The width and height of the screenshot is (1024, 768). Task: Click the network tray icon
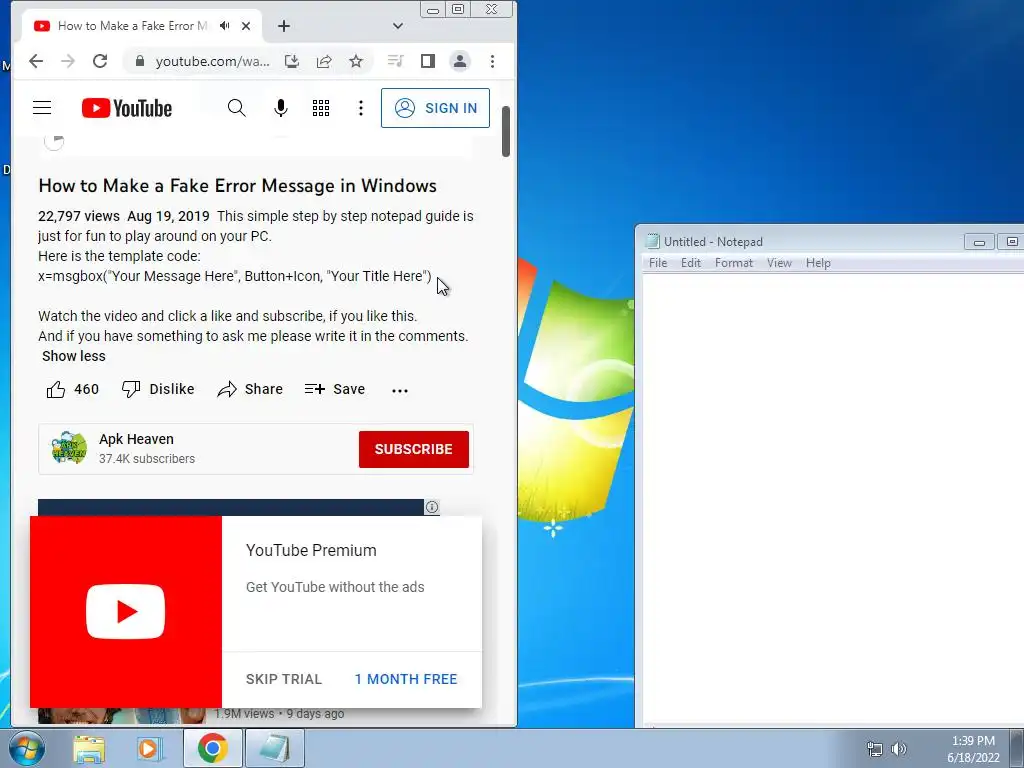click(x=874, y=749)
